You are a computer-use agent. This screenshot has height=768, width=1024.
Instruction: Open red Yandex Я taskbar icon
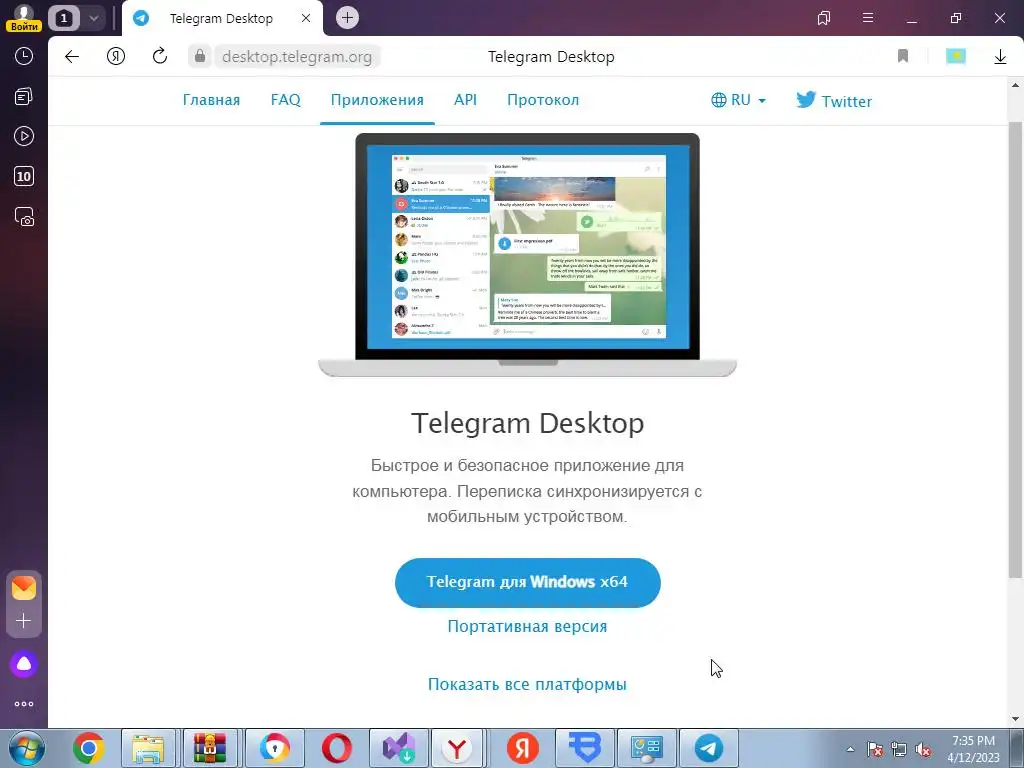(522, 748)
